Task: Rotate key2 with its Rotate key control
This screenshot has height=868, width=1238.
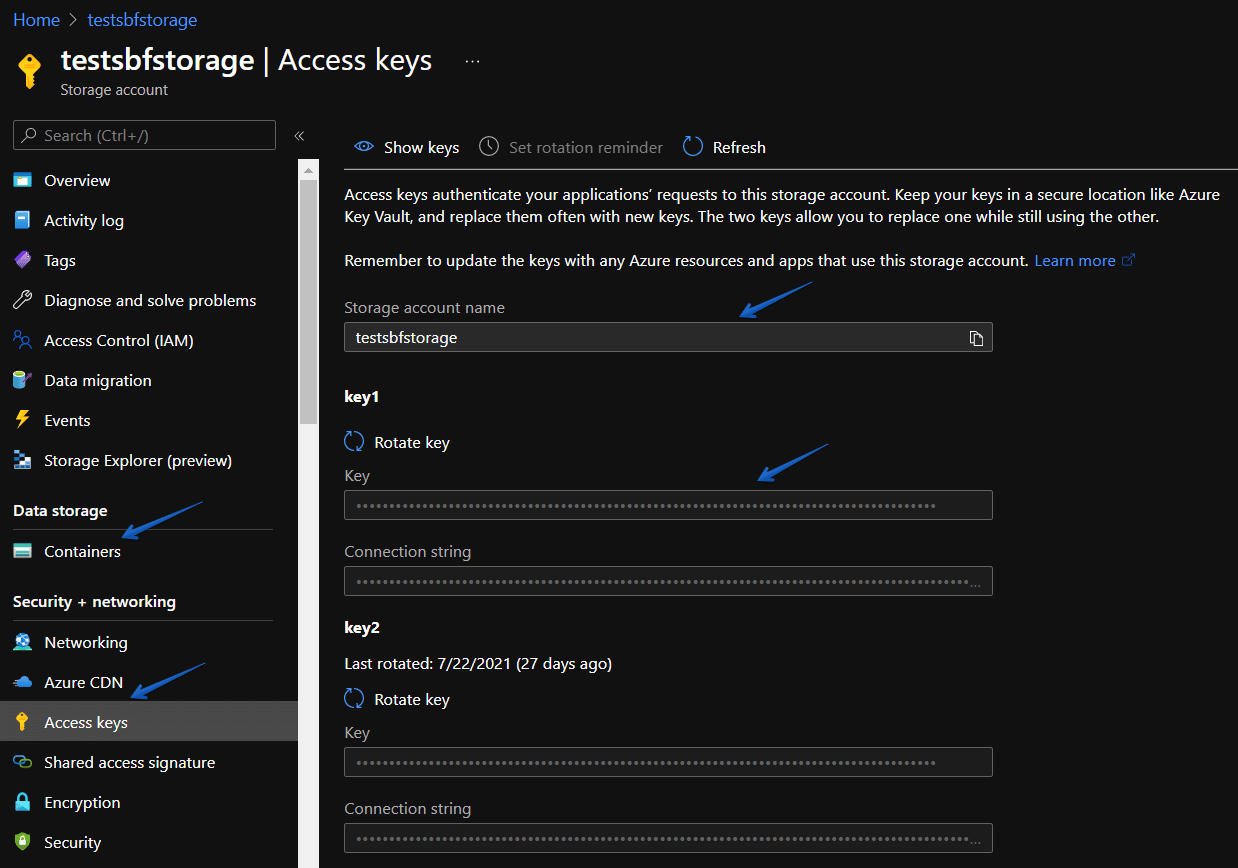Action: (397, 699)
